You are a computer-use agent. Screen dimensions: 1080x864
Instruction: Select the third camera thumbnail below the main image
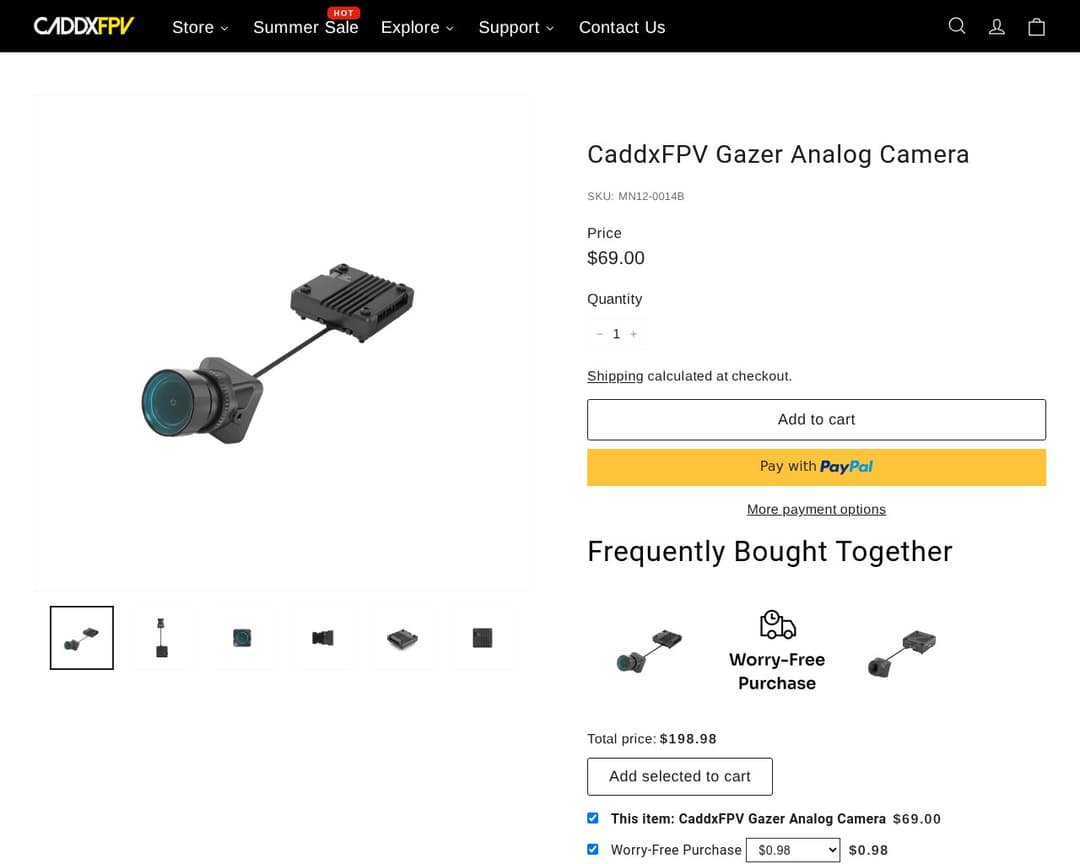coord(241,637)
